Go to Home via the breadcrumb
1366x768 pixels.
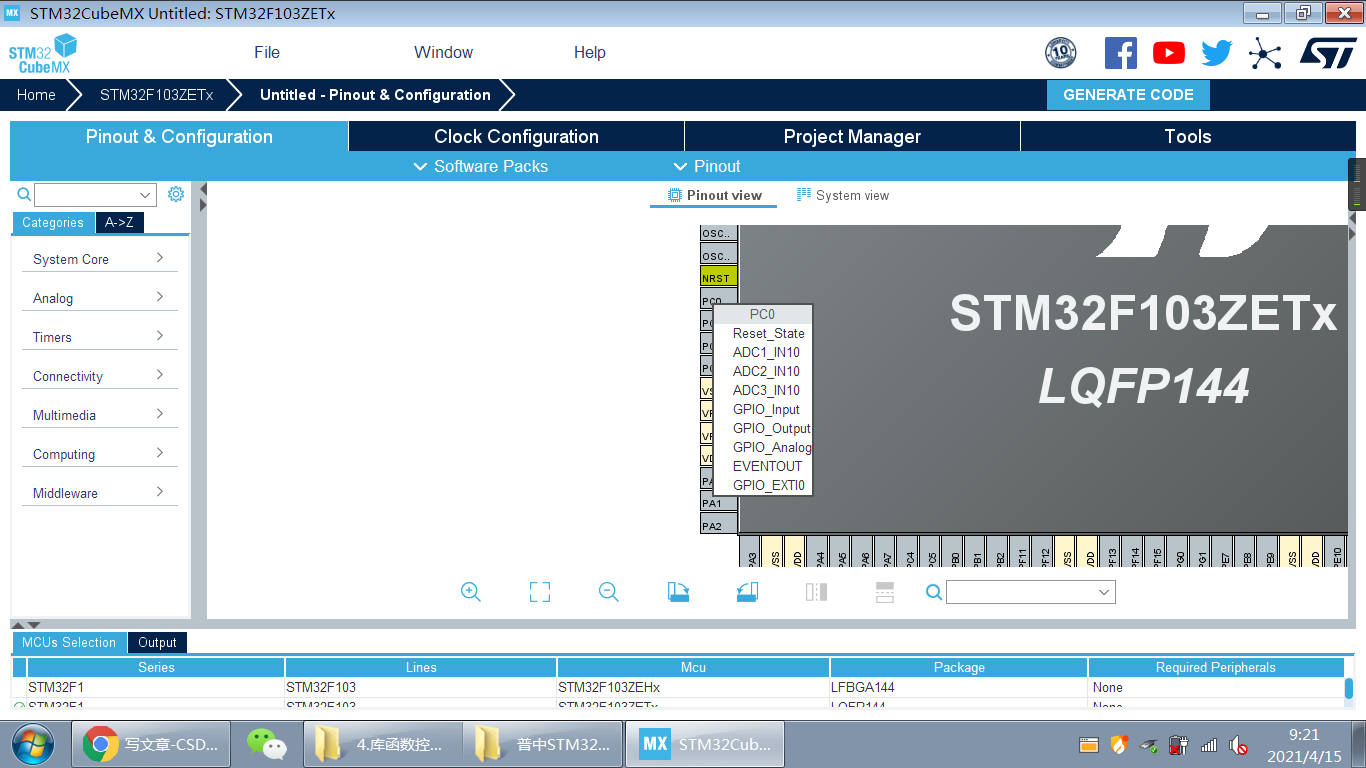36,94
